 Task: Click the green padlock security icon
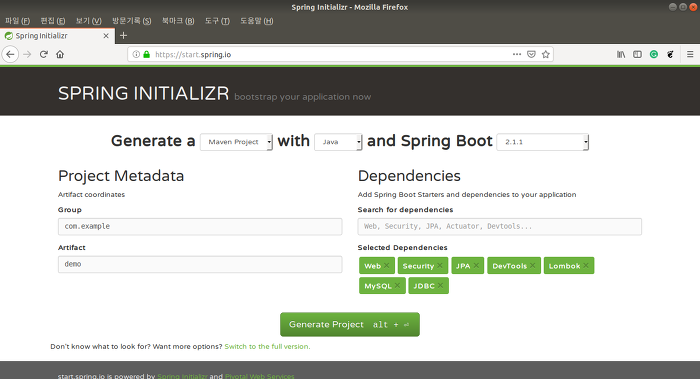tap(146, 54)
